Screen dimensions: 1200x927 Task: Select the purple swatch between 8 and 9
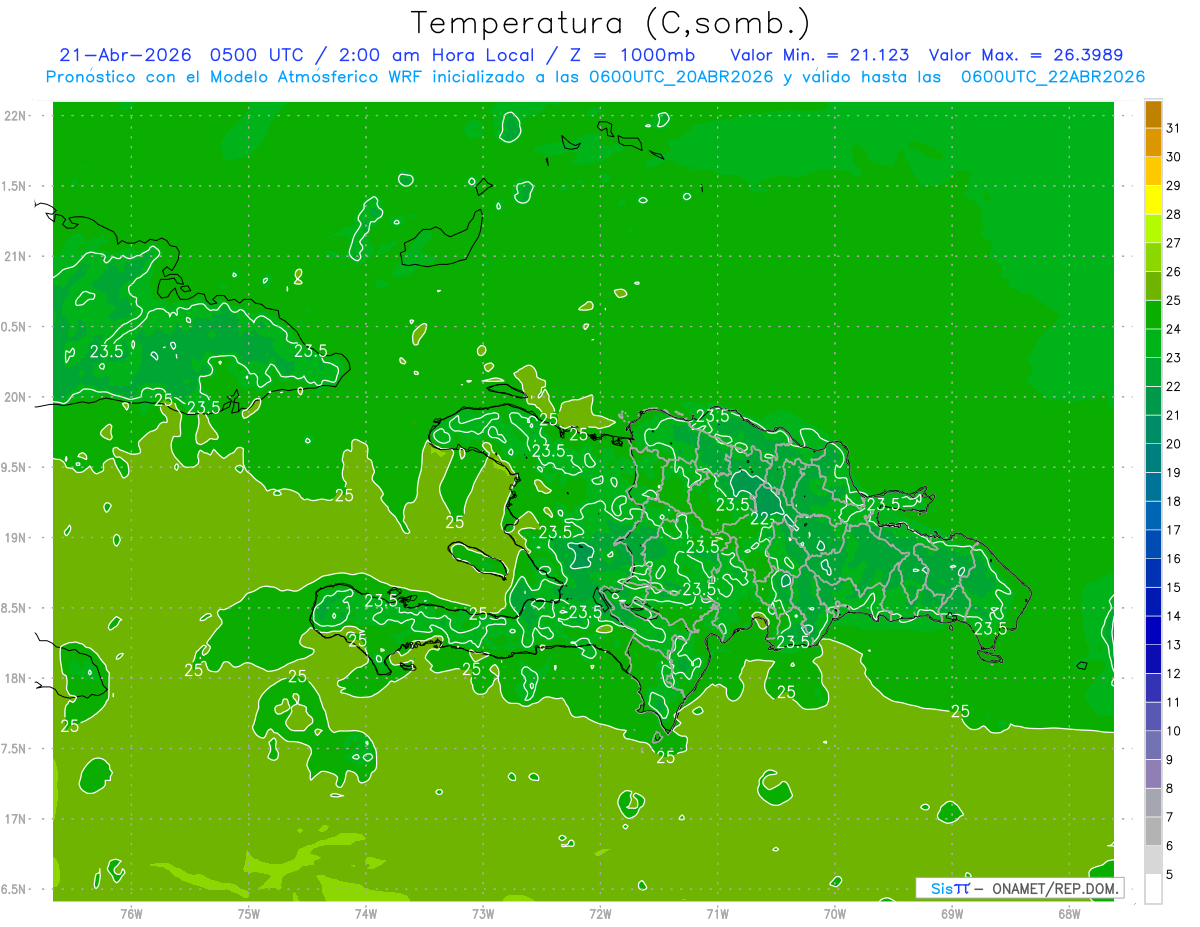point(1154,774)
